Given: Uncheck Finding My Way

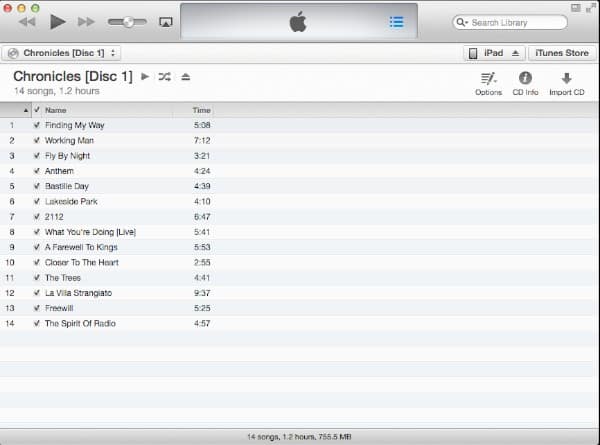Looking at the screenshot, I should 37,125.
